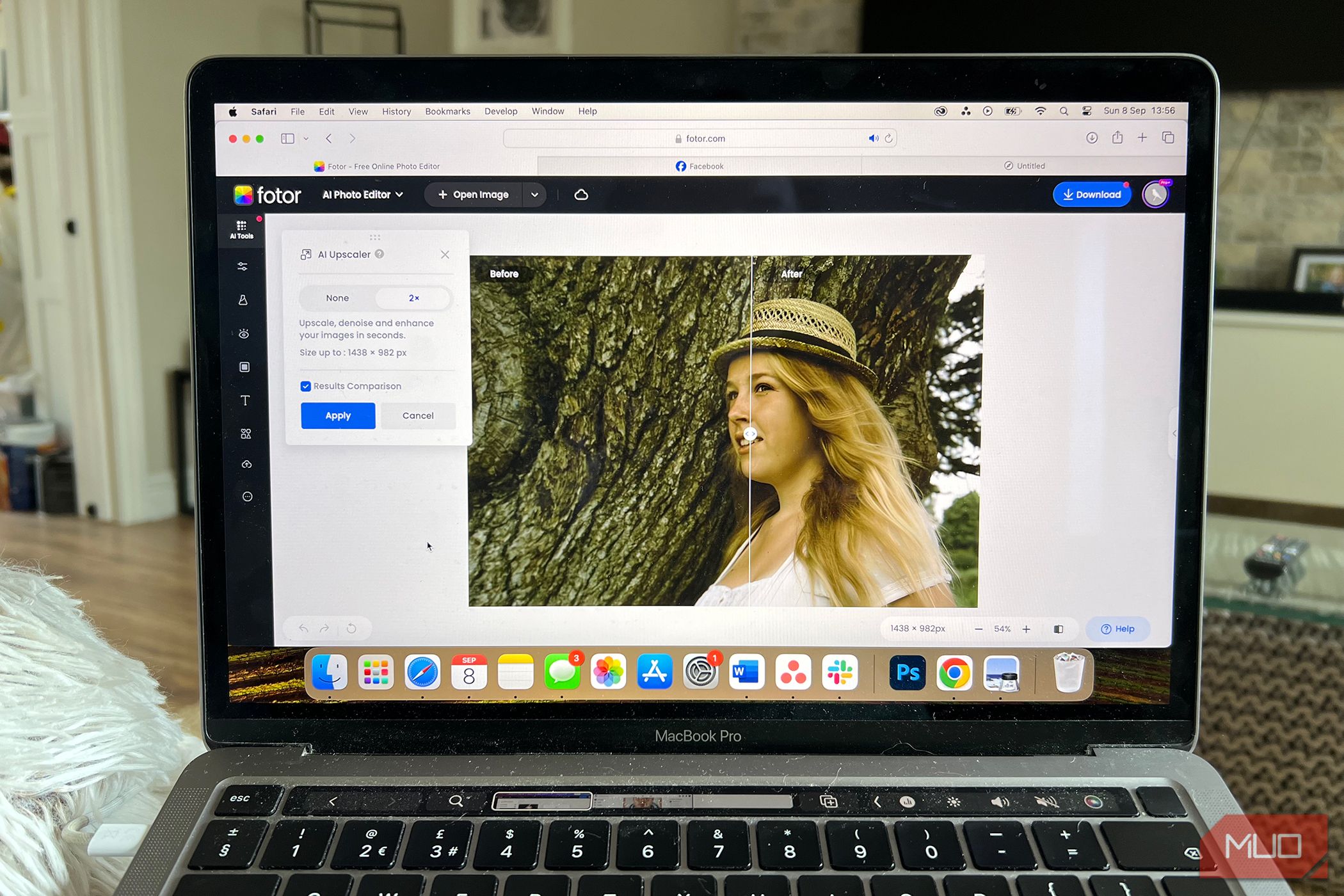
Task: Toggle the Safari sidebar button
Action: 287,138
